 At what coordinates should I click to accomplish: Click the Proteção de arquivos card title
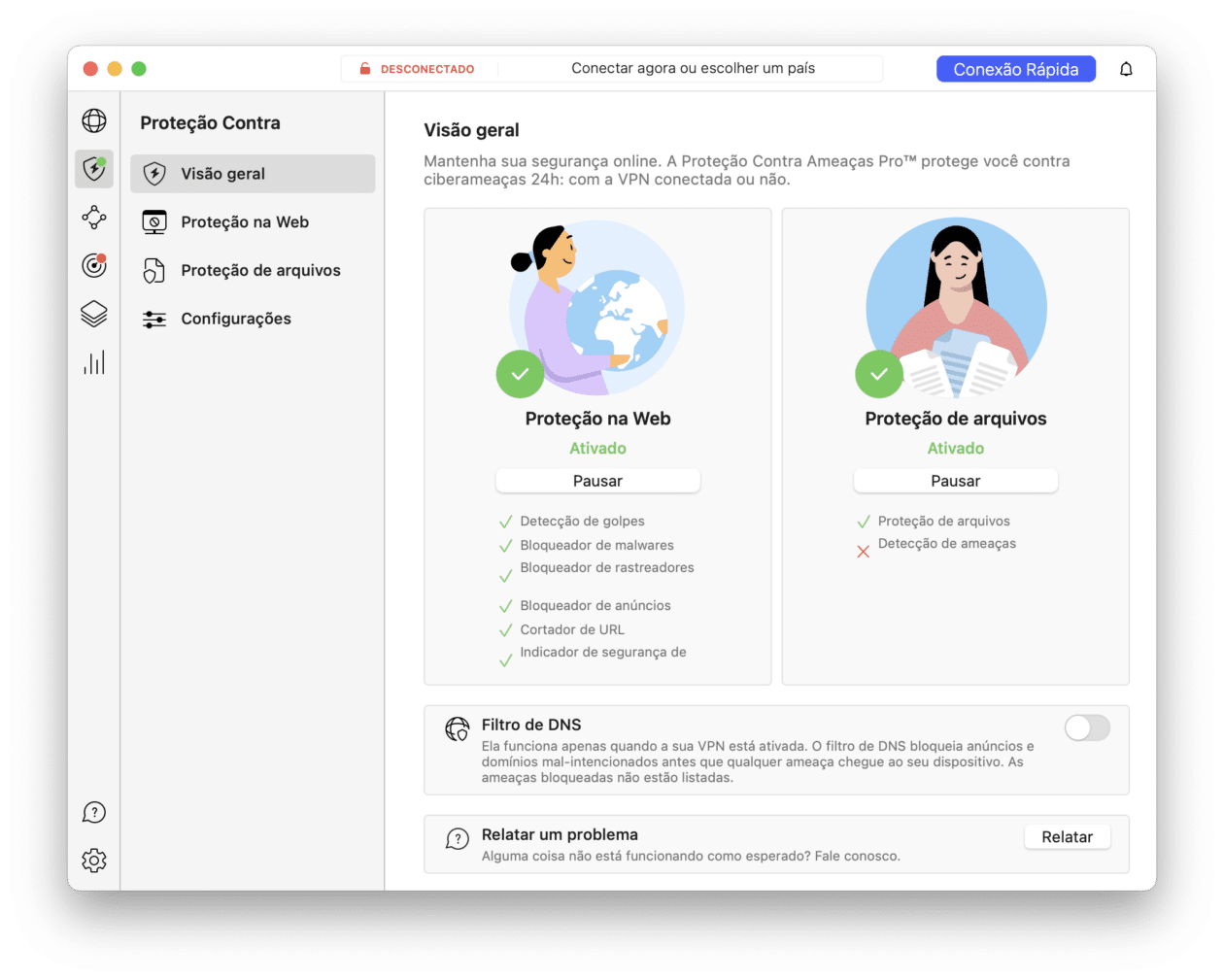[956, 419]
